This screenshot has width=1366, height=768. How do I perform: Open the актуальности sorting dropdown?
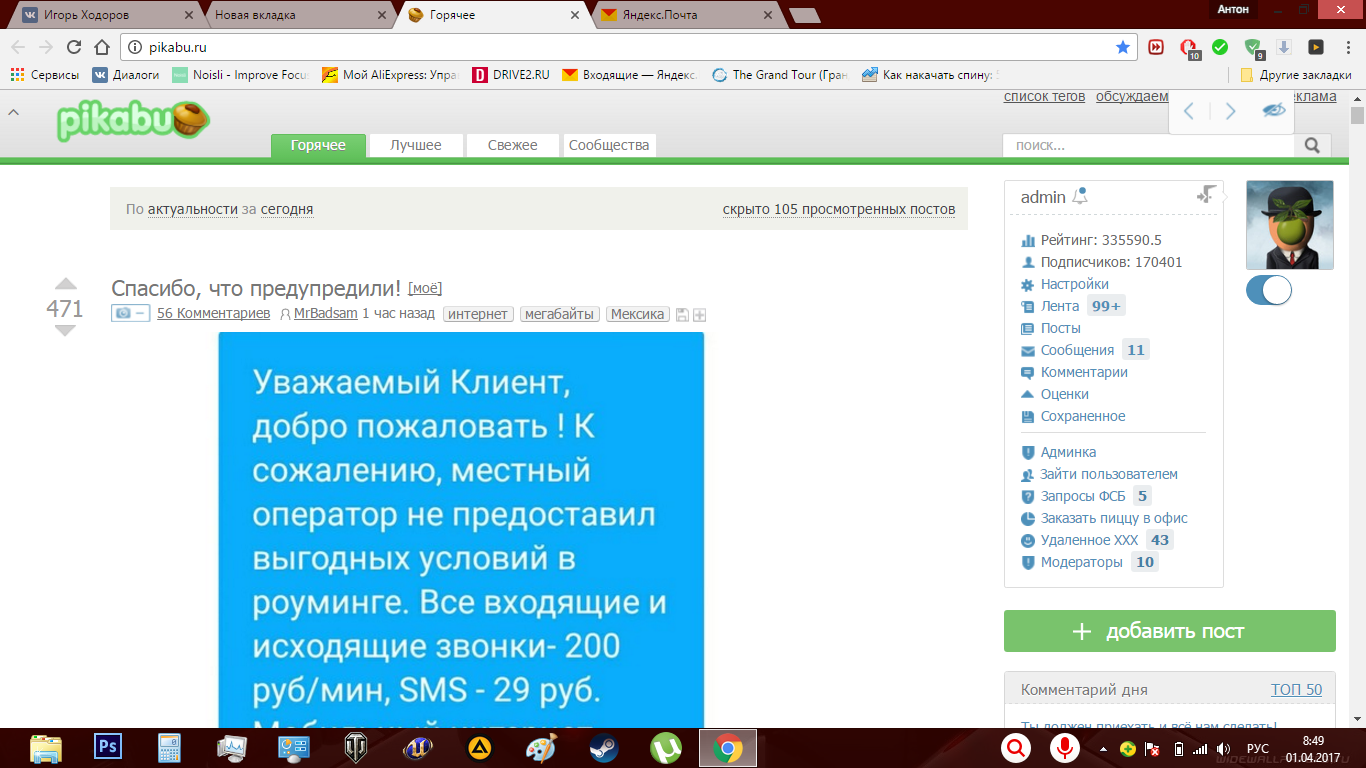(x=193, y=209)
